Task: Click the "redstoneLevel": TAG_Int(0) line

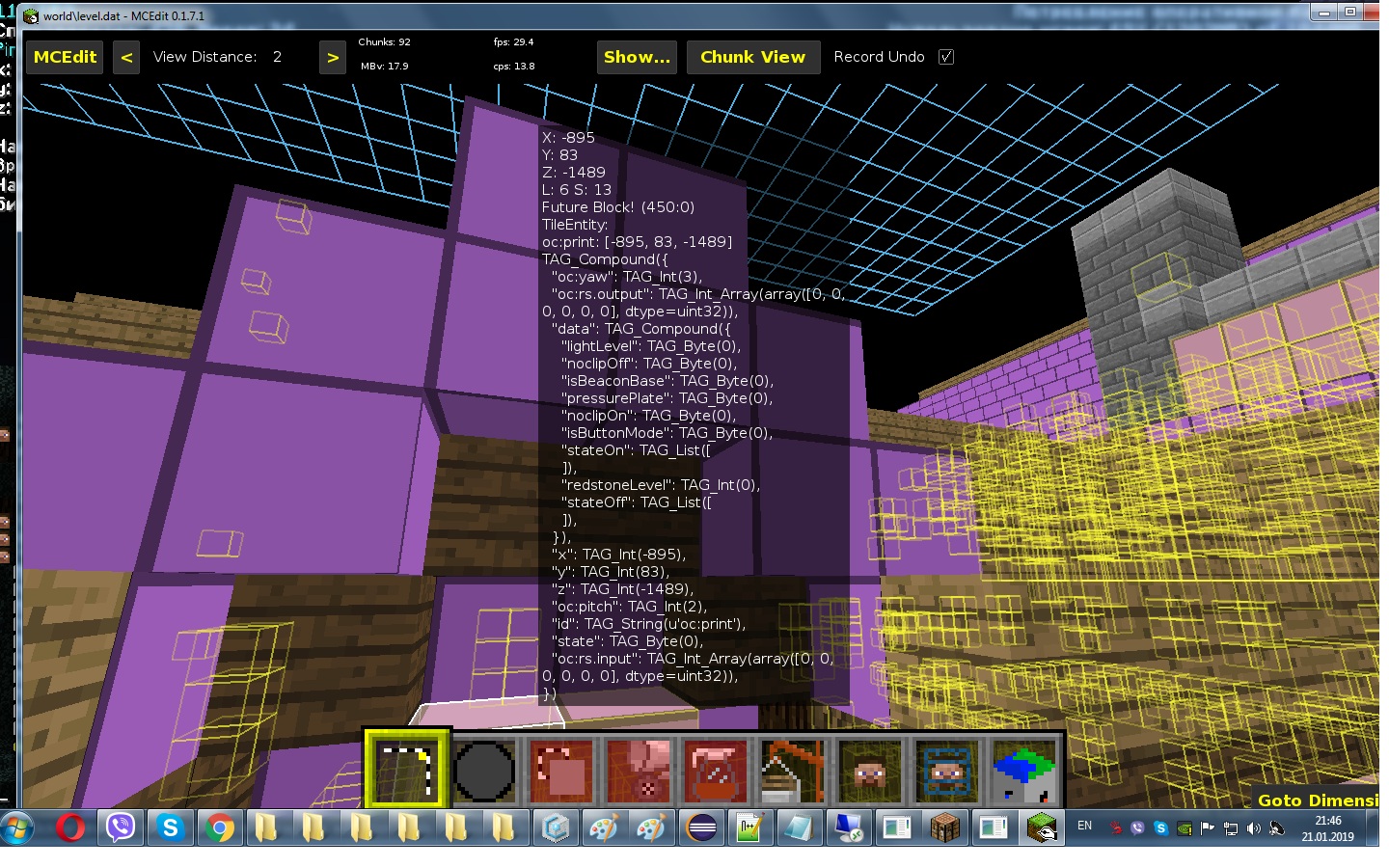Action: coord(661,485)
